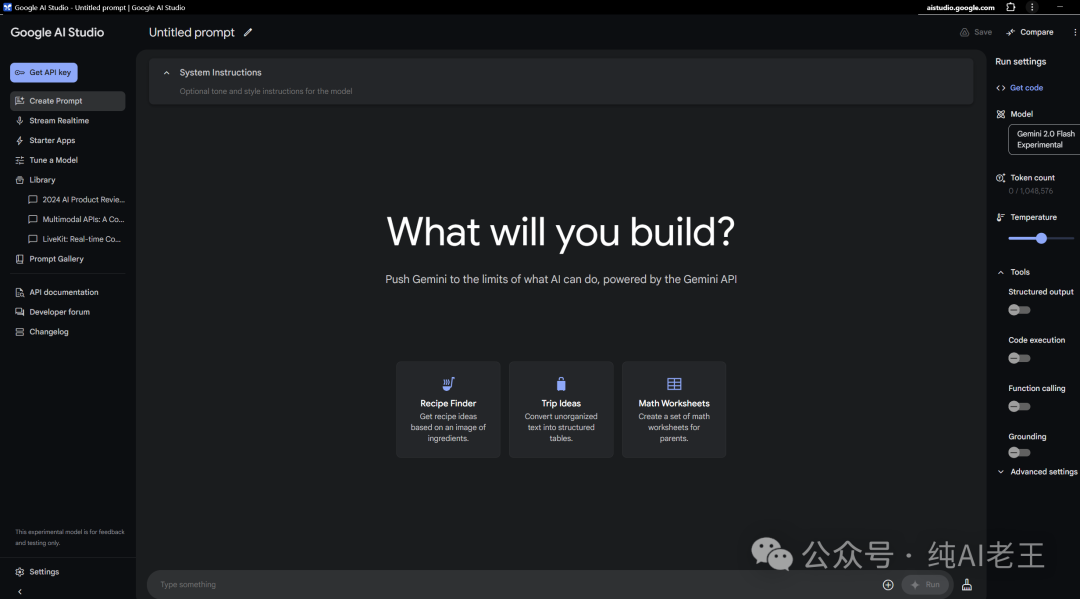The width and height of the screenshot is (1080, 599).
Task: Open the browser extensions puzzle icon
Action: [1010, 7]
